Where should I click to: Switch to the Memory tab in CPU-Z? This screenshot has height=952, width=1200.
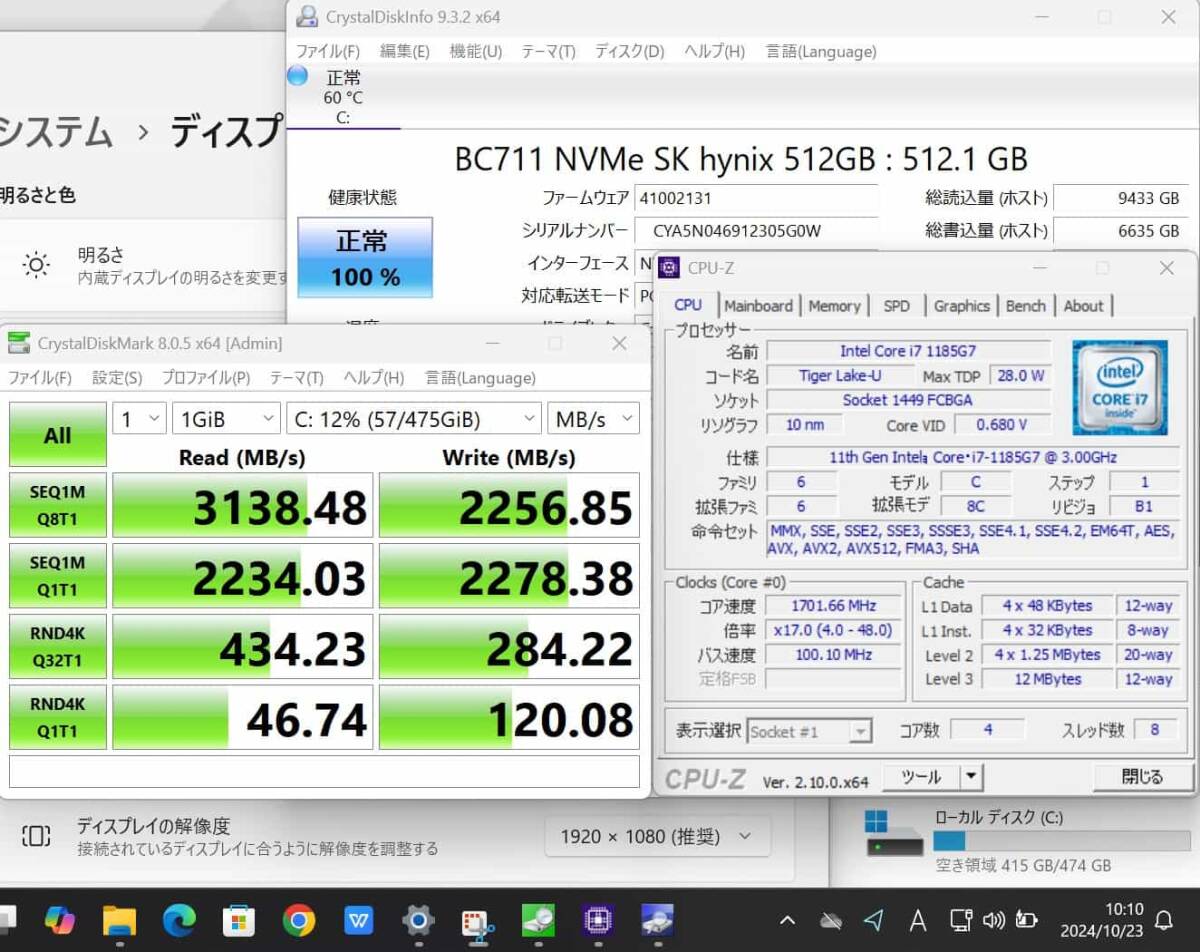tap(836, 306)
